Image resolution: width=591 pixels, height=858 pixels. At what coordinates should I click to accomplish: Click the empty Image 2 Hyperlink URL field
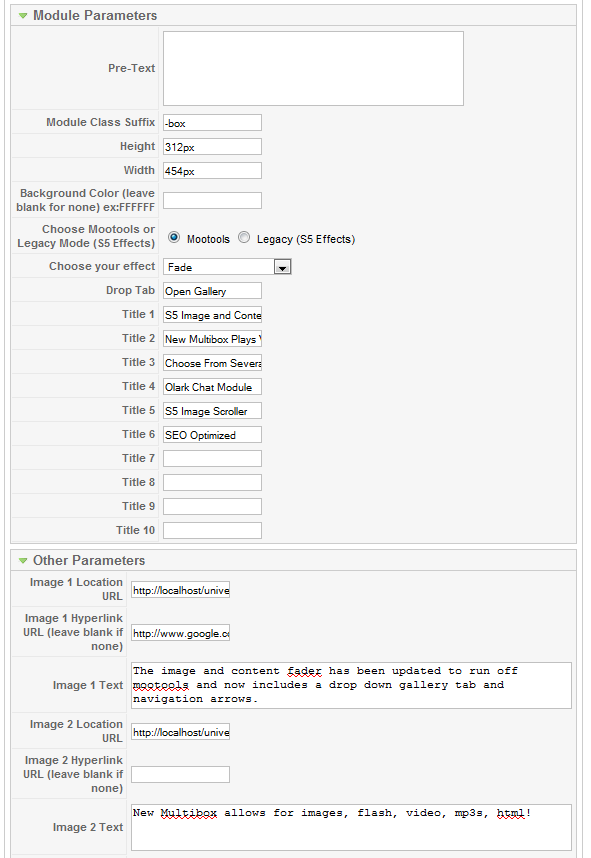click(x=181, y=774)
